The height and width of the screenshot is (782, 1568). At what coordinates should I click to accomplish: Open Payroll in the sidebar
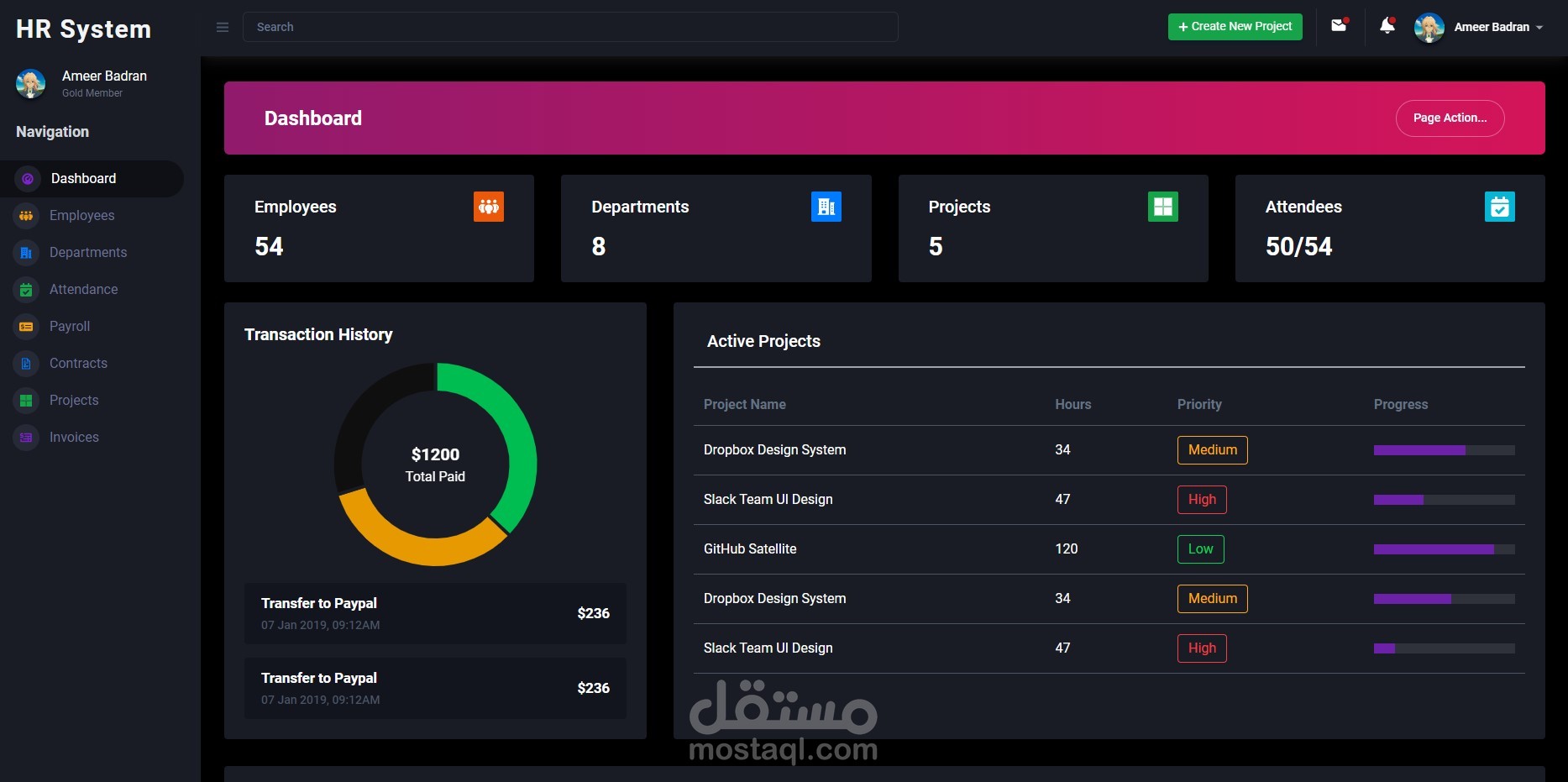(x=70, y=327)
